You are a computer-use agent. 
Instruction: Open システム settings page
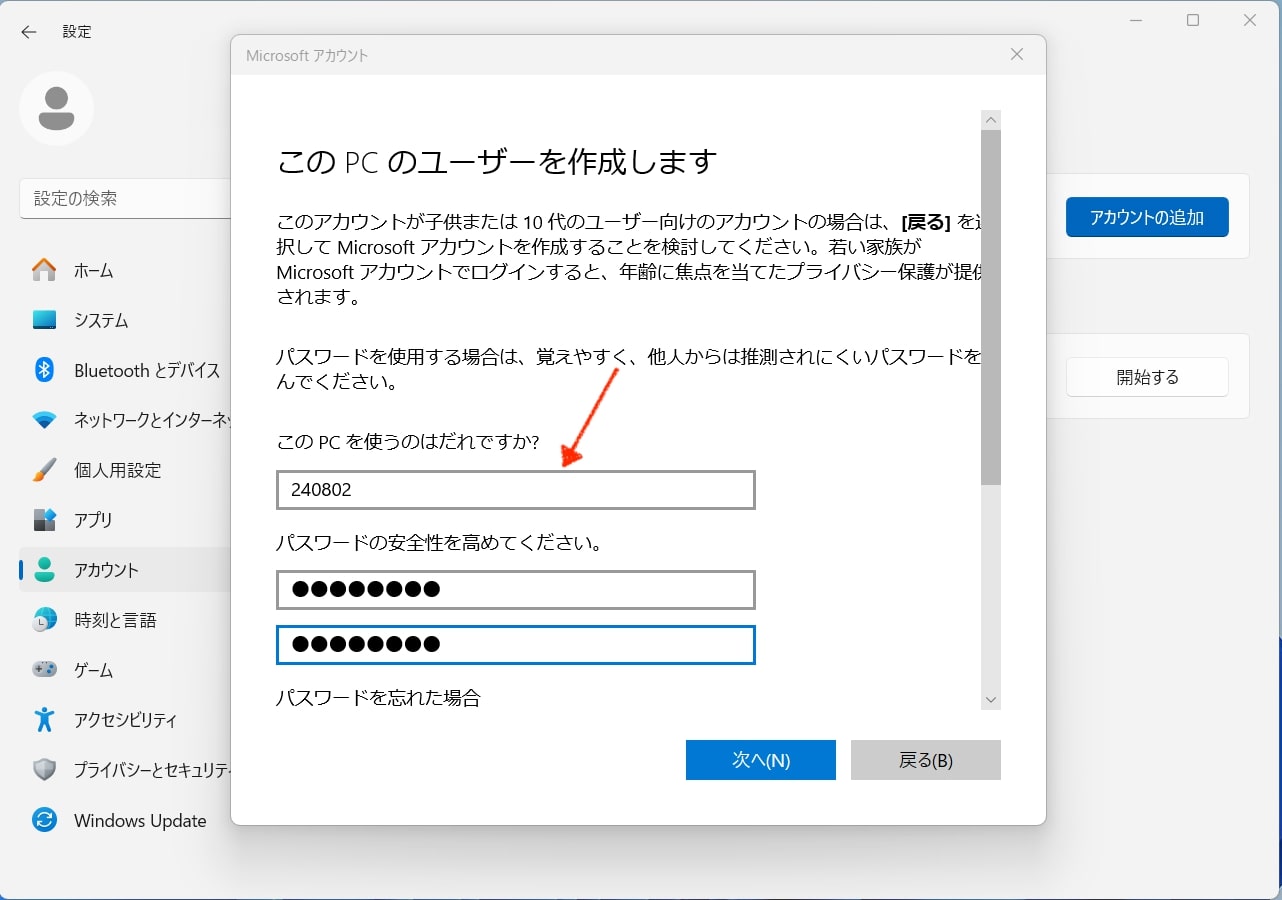coord(125,320)
